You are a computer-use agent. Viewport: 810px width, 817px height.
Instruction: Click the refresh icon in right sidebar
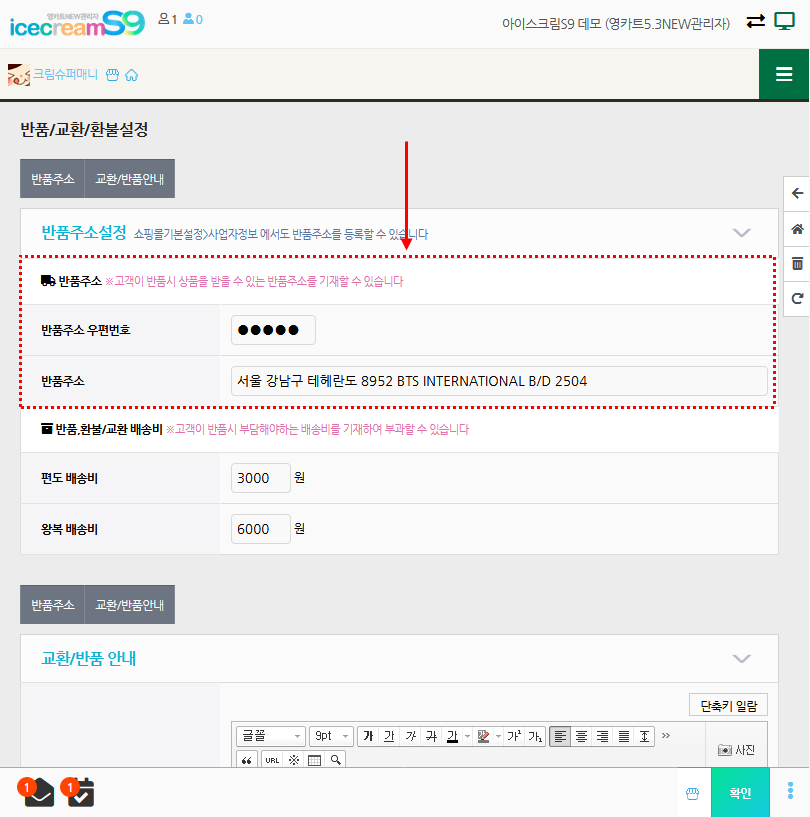(797, 299)
